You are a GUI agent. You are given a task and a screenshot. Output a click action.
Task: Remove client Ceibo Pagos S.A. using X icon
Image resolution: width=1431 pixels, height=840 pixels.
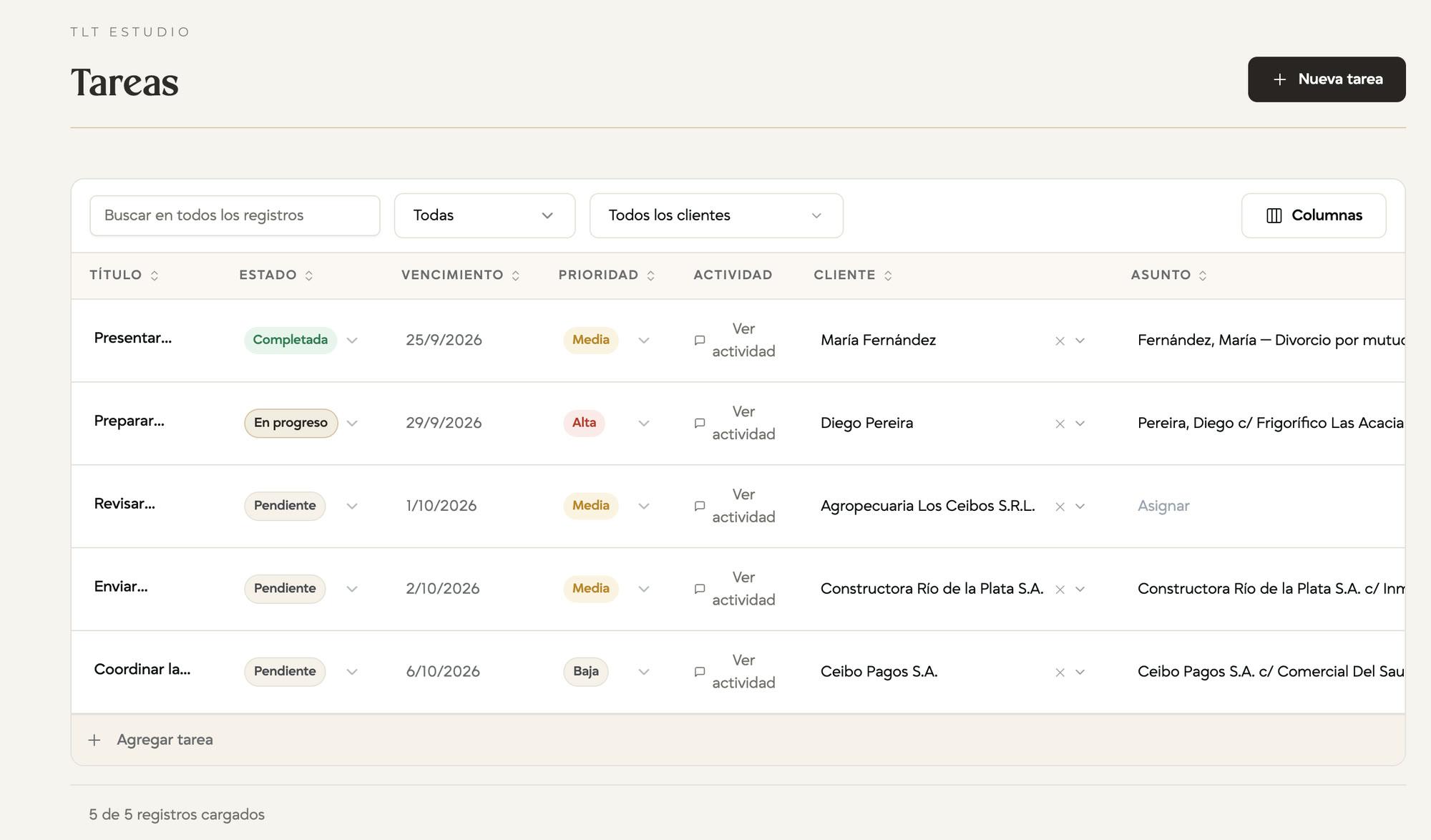pos(1060,673)
